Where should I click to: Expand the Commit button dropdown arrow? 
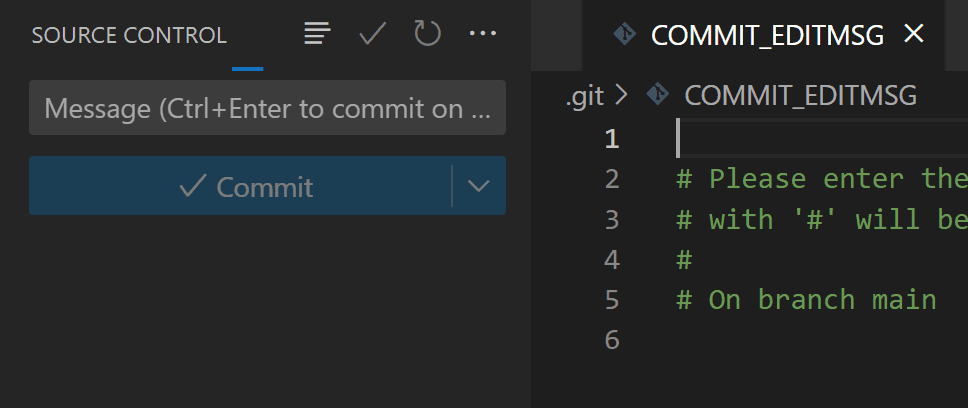(x=479, y=186)
